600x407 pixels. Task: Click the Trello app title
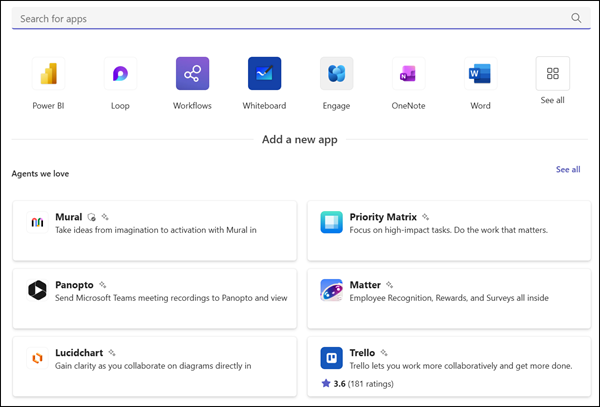(x=362, y=353)
